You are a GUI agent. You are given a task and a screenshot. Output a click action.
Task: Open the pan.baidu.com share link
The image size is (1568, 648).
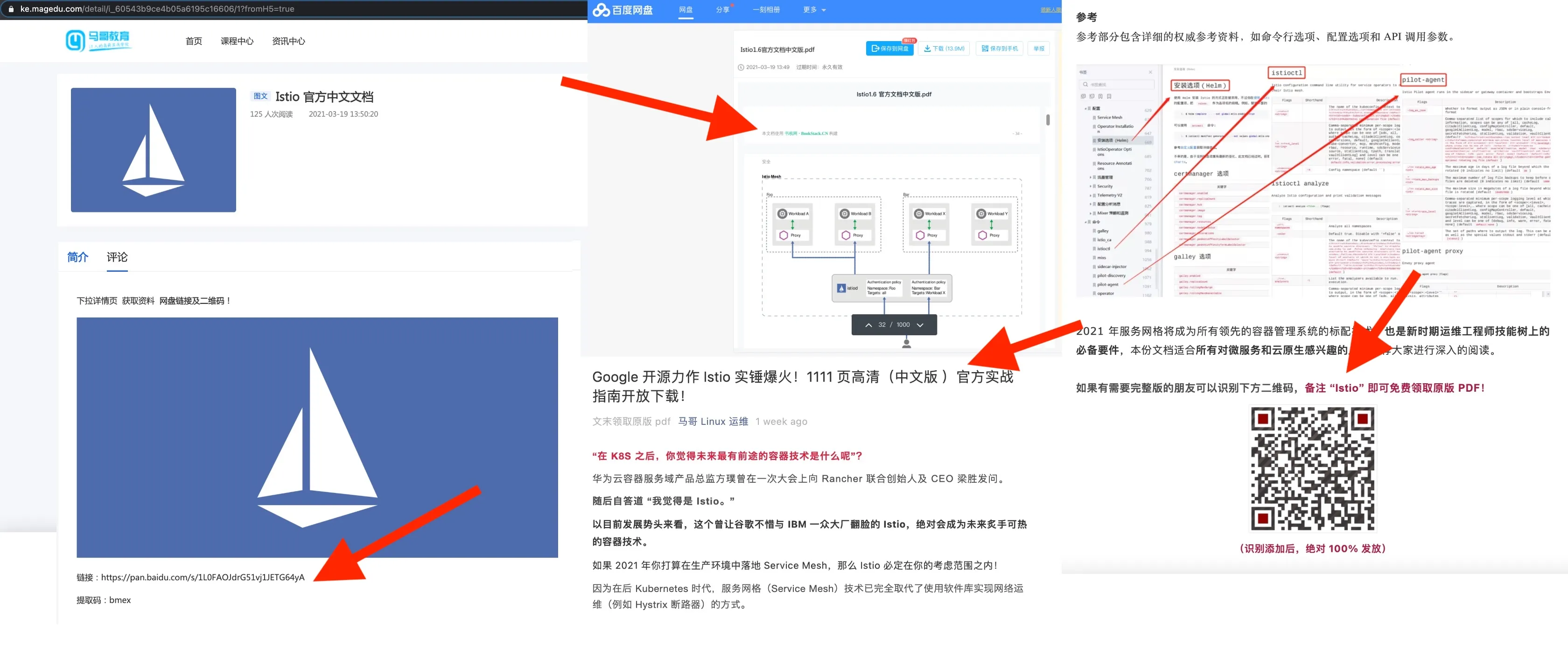[x=203, y=578]
